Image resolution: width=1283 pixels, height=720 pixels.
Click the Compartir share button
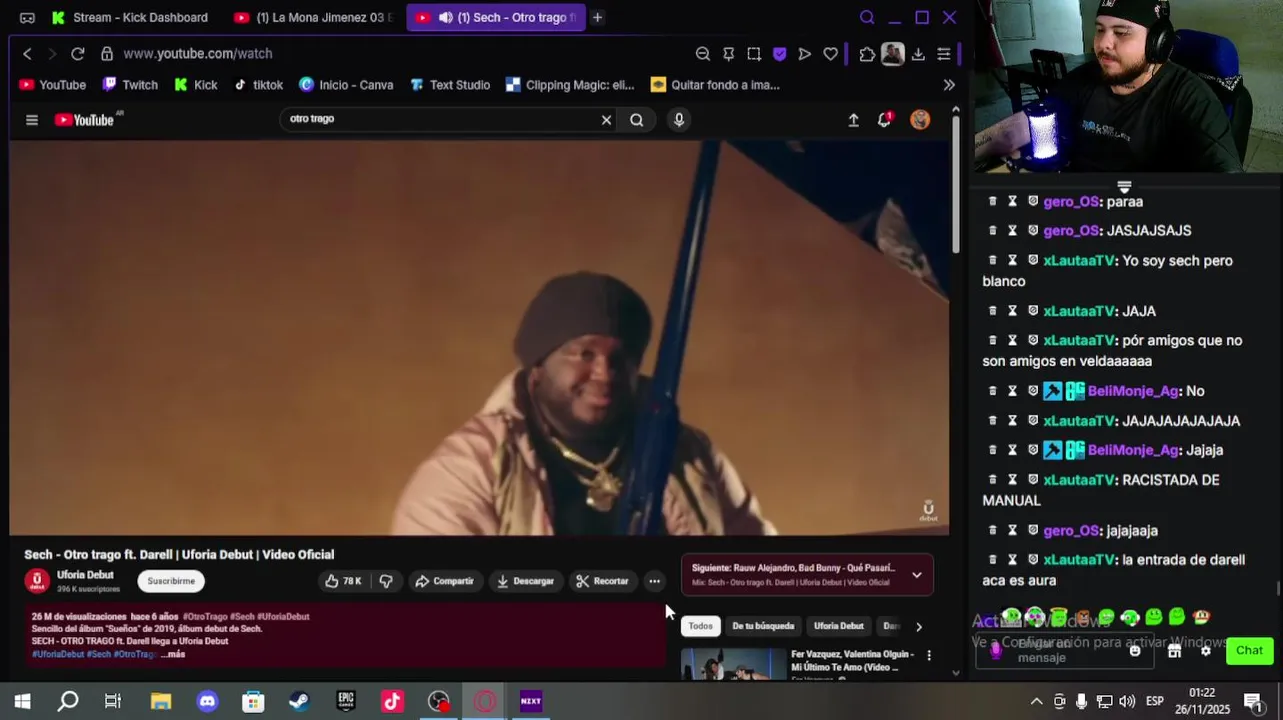444,581
